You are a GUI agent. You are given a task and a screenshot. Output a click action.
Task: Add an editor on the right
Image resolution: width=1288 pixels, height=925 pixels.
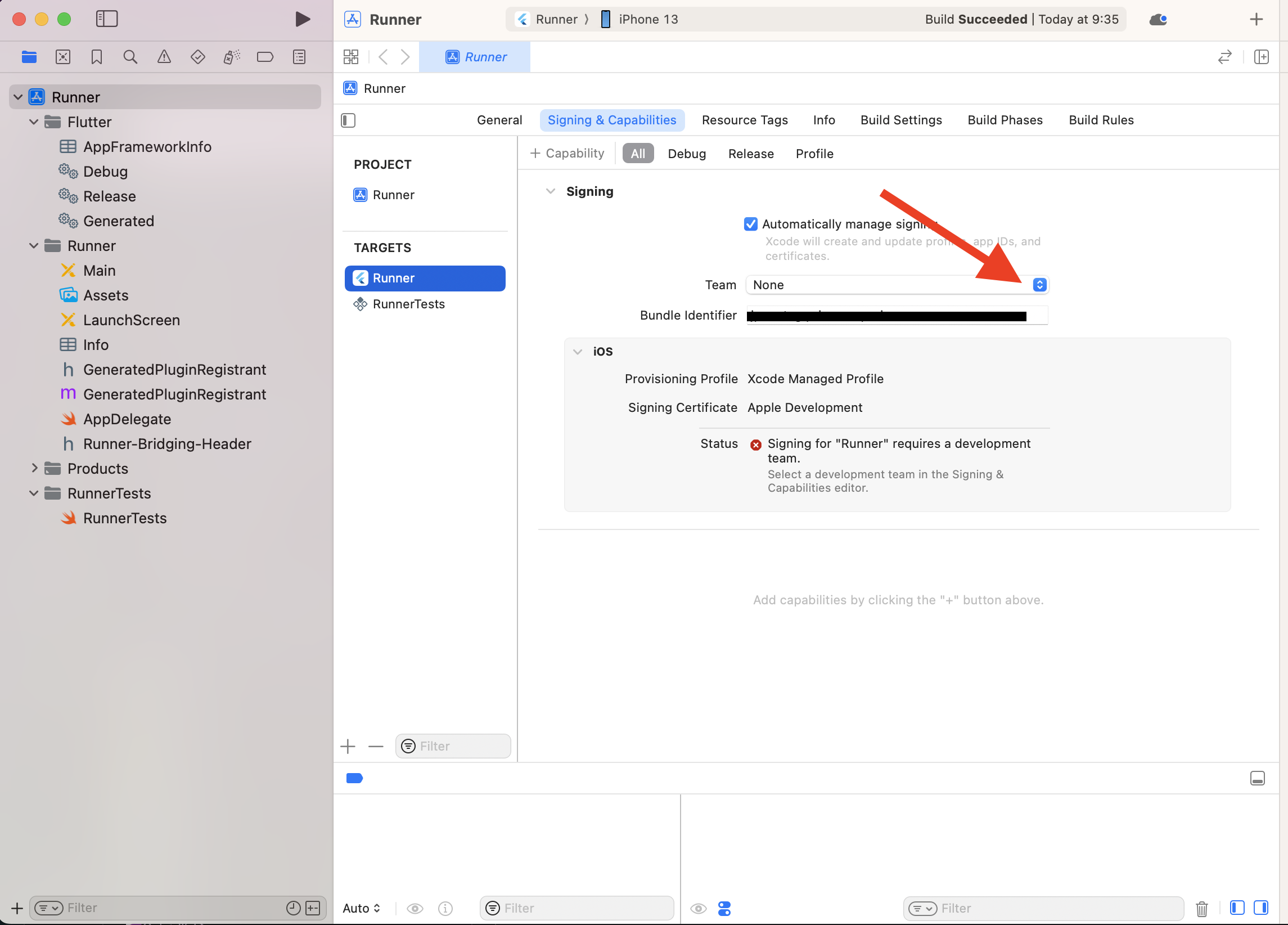pyautogui.click(x=1262, y=57)
